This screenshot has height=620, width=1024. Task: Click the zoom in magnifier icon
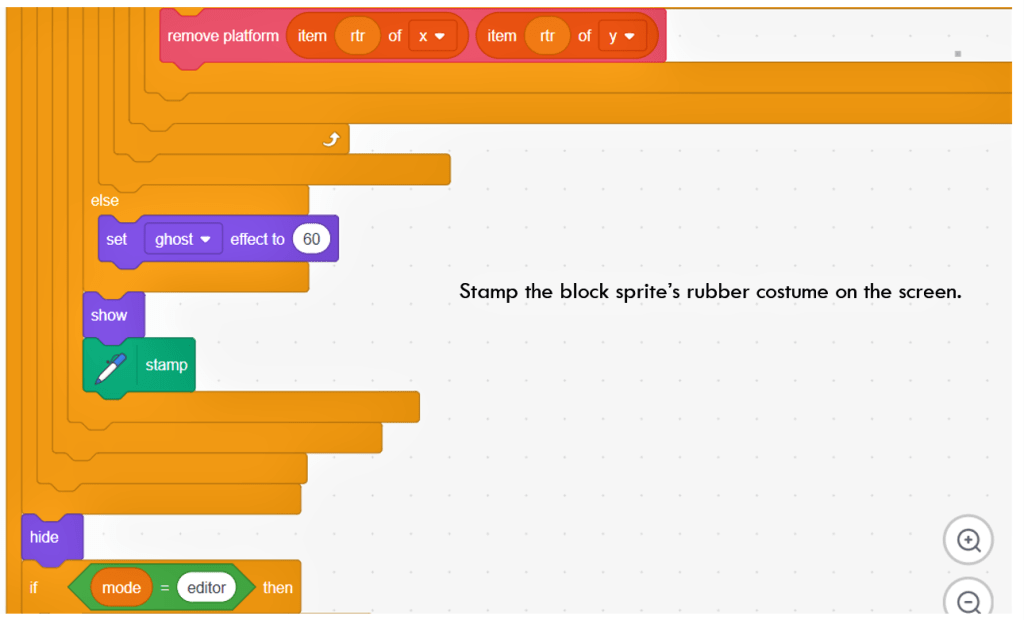click(968, 540)
